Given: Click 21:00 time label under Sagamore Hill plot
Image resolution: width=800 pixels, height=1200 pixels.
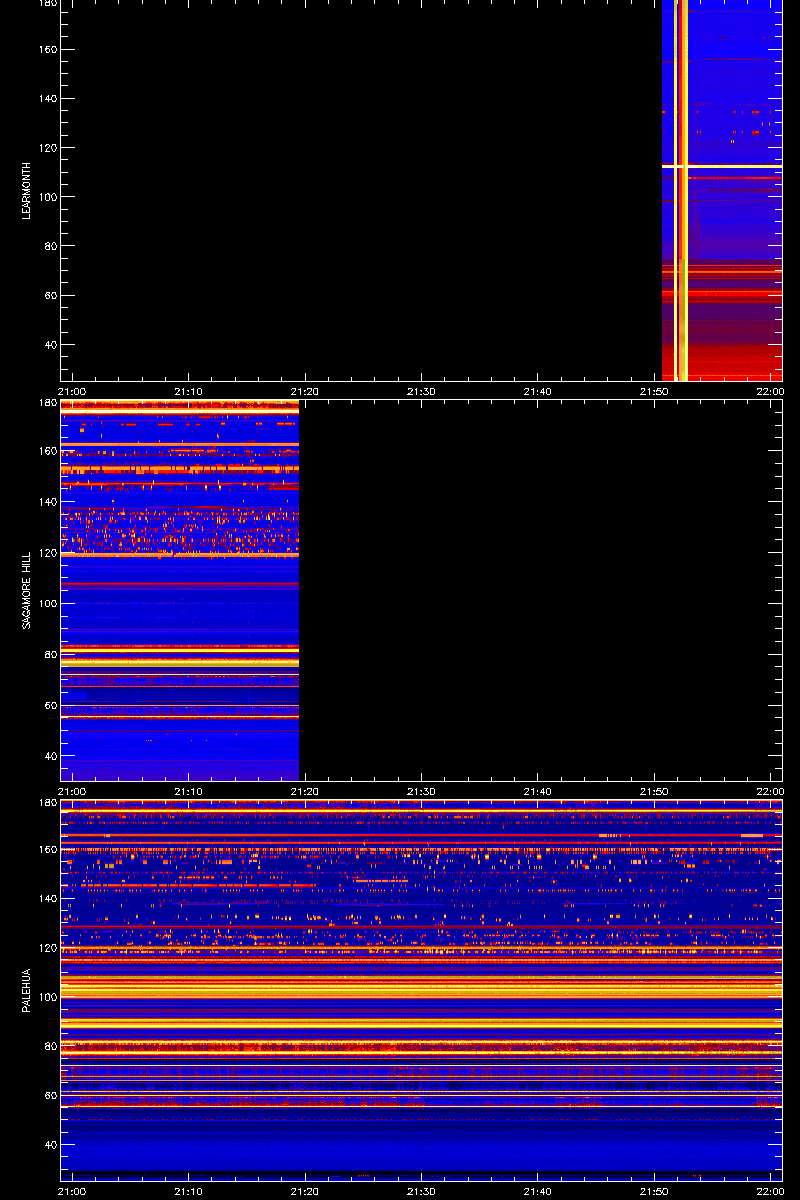Looking at the screenshot, I should 72,792.
